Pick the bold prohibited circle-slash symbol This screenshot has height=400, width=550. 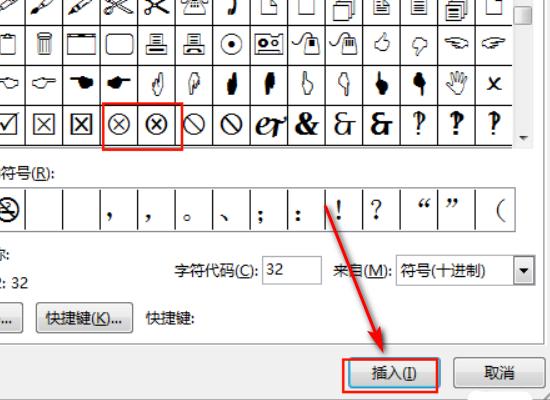232,125
